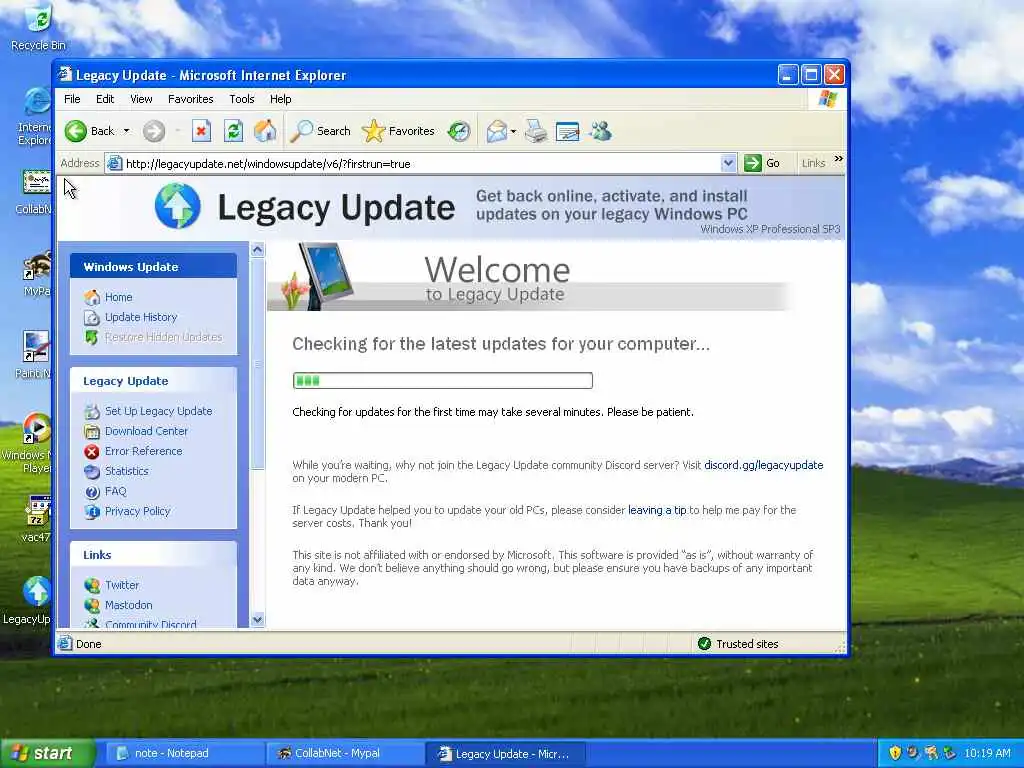Switch to note - Notepad taskbar button
This screenshot has width=1024, height=768.
(183, 754)
